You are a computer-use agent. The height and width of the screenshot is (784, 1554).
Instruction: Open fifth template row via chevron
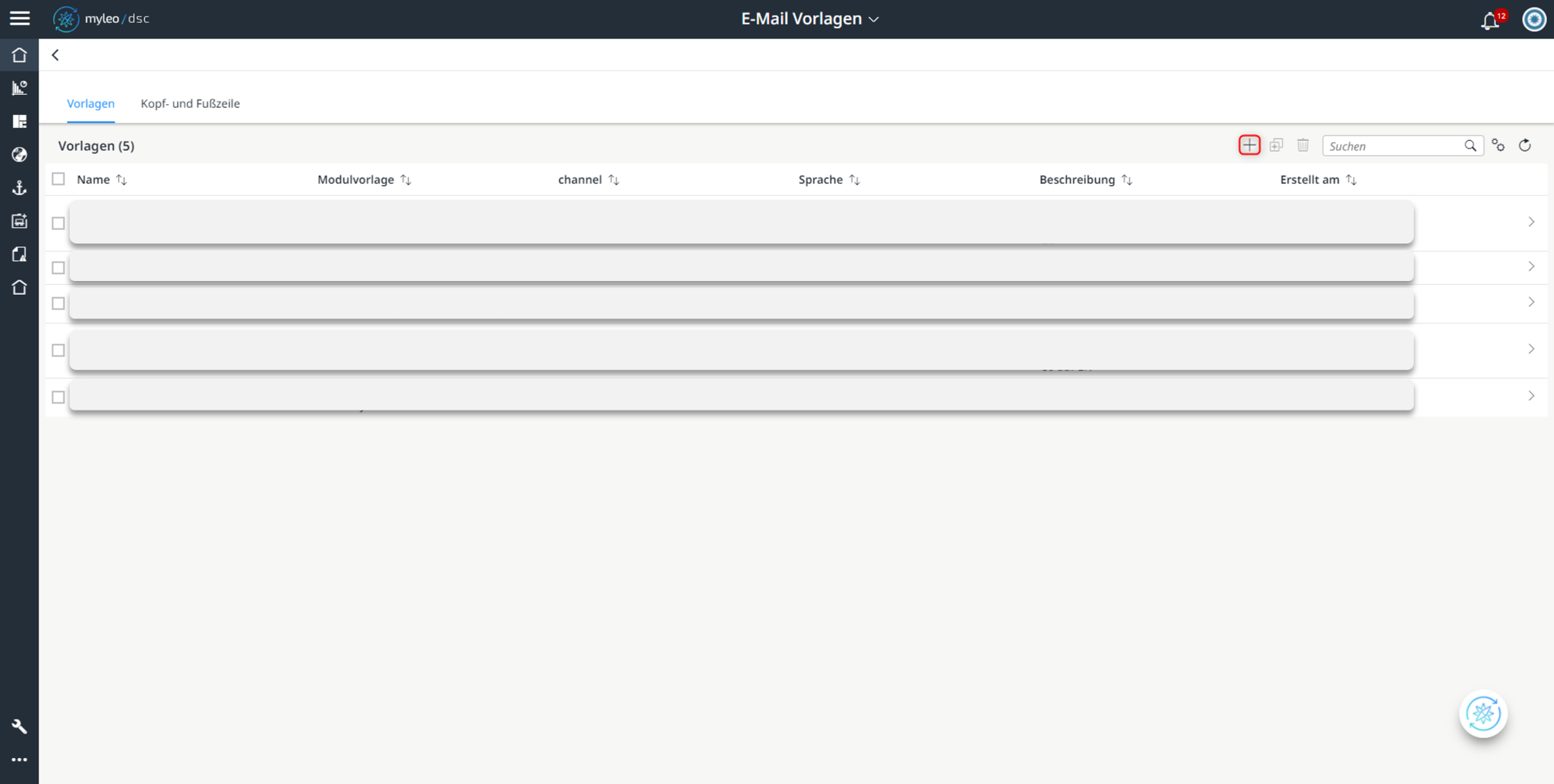(1531, 396)
